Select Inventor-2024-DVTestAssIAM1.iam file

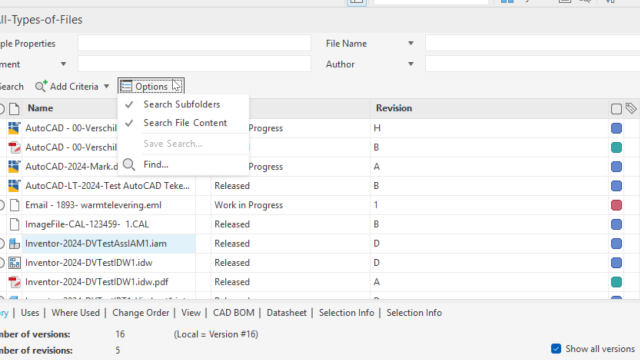tap(96, 244)
